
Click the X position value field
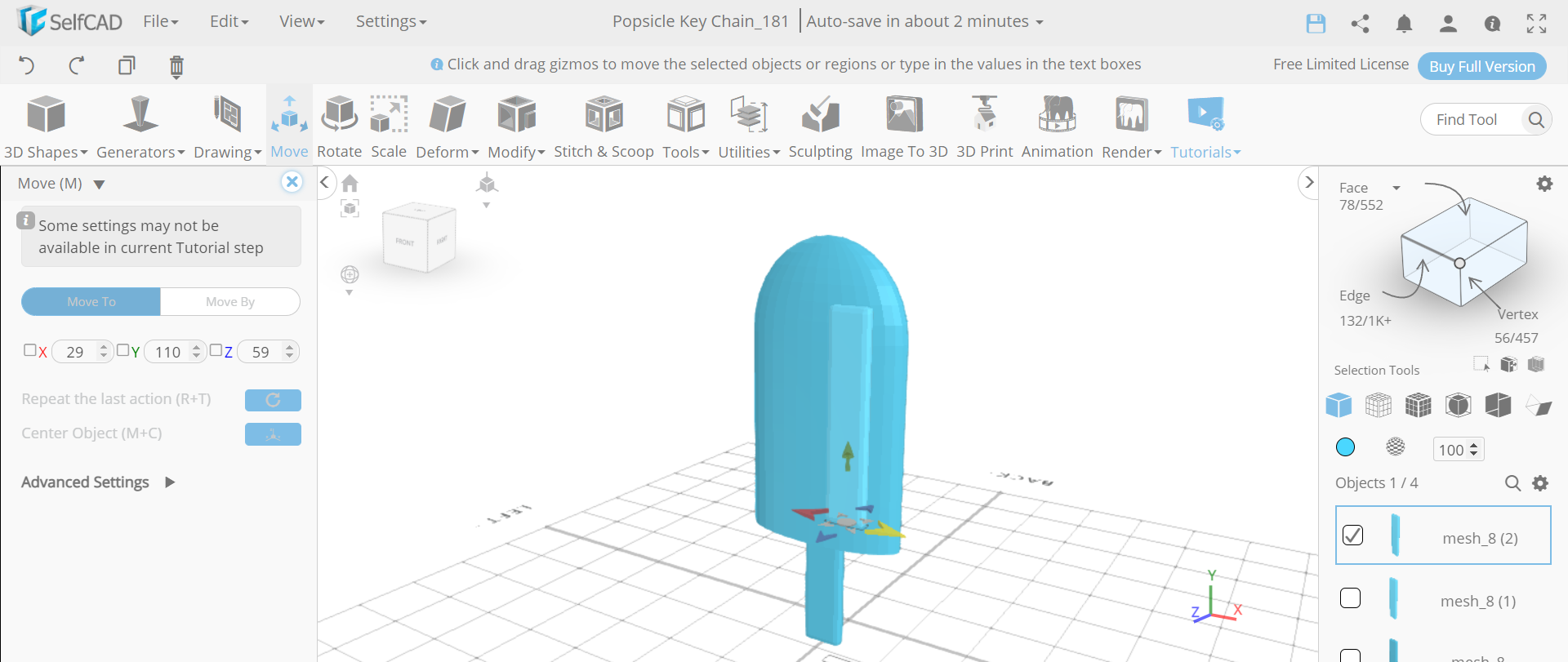(x=81, y=352)
